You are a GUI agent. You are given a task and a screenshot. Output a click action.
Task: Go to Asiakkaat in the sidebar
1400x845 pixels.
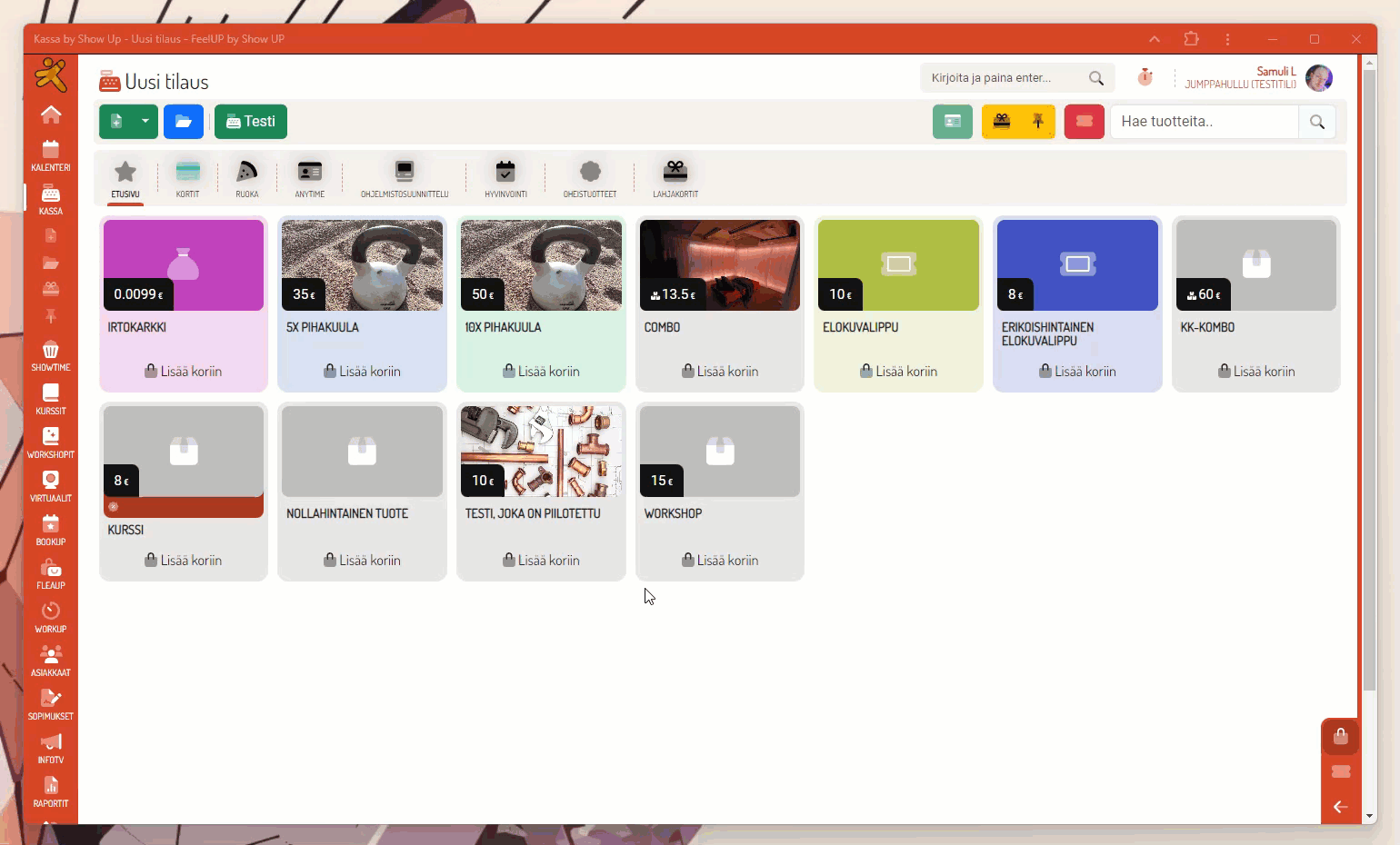coord(51,661)
